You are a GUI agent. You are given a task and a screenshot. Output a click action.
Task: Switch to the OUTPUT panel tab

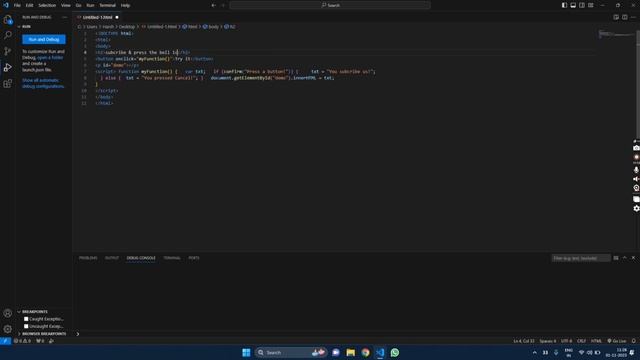point(112,258)
